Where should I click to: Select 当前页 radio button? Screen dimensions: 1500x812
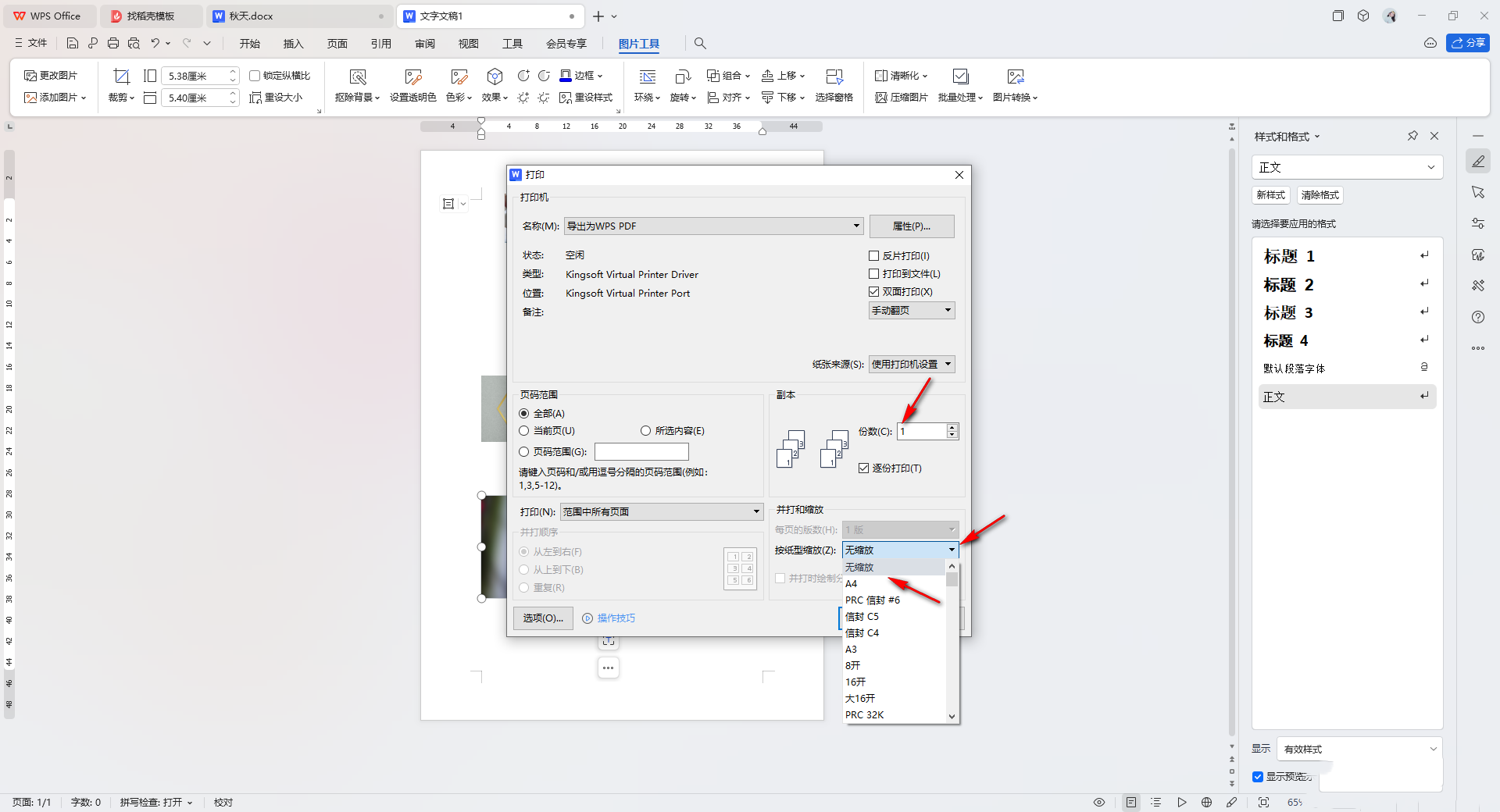pos(524,431)
